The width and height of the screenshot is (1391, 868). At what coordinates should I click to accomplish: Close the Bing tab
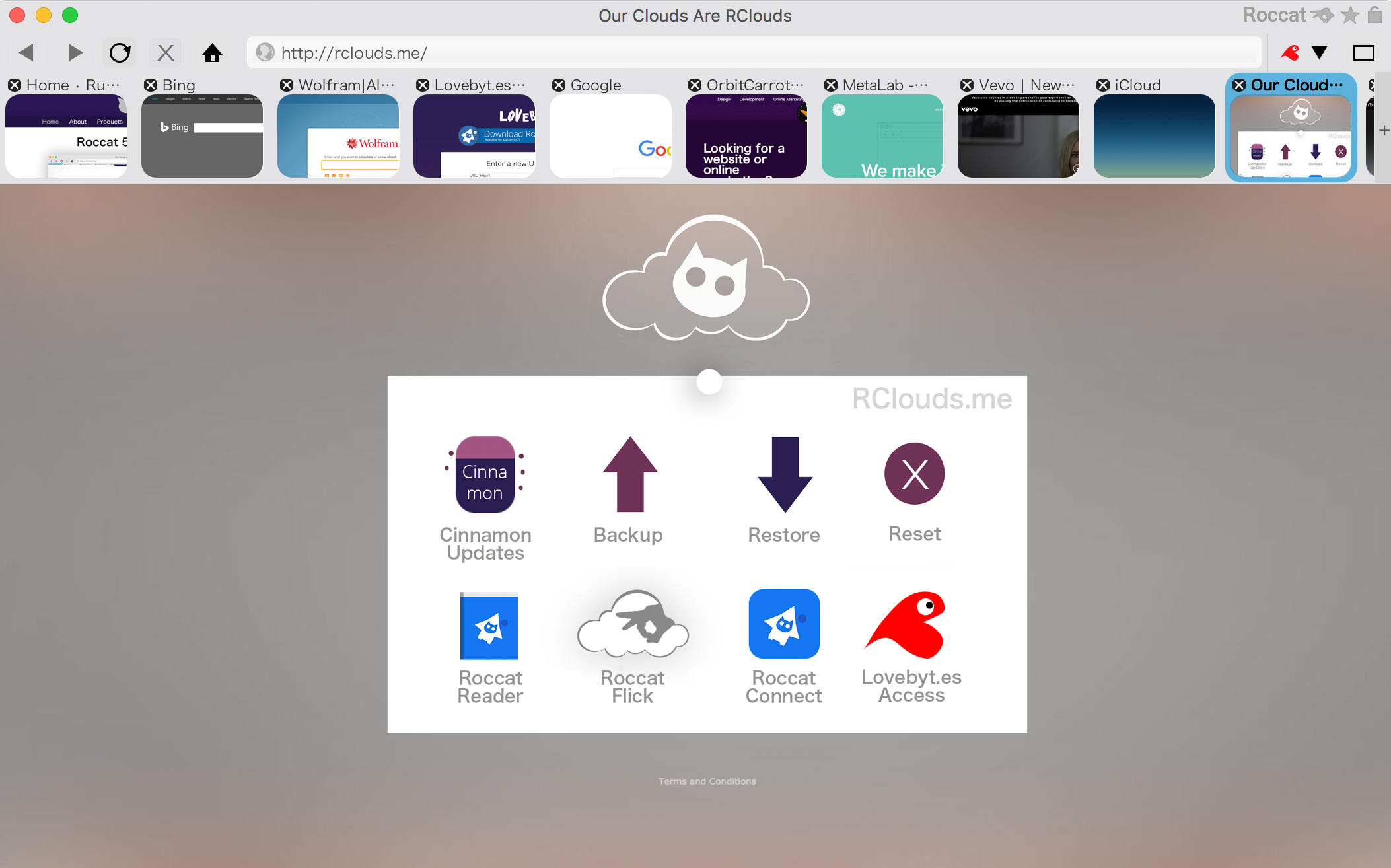151,85
